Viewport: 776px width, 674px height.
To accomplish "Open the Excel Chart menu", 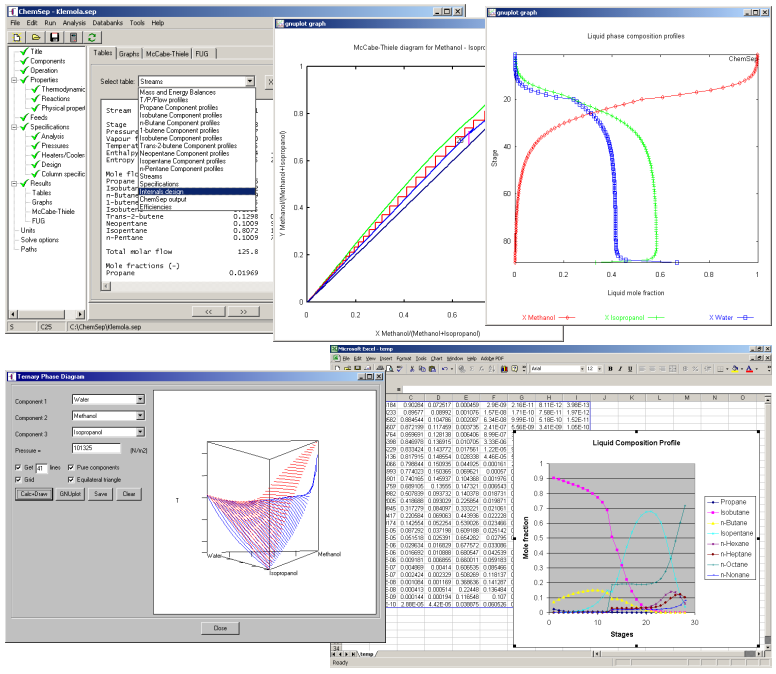I will click(436, 358).
